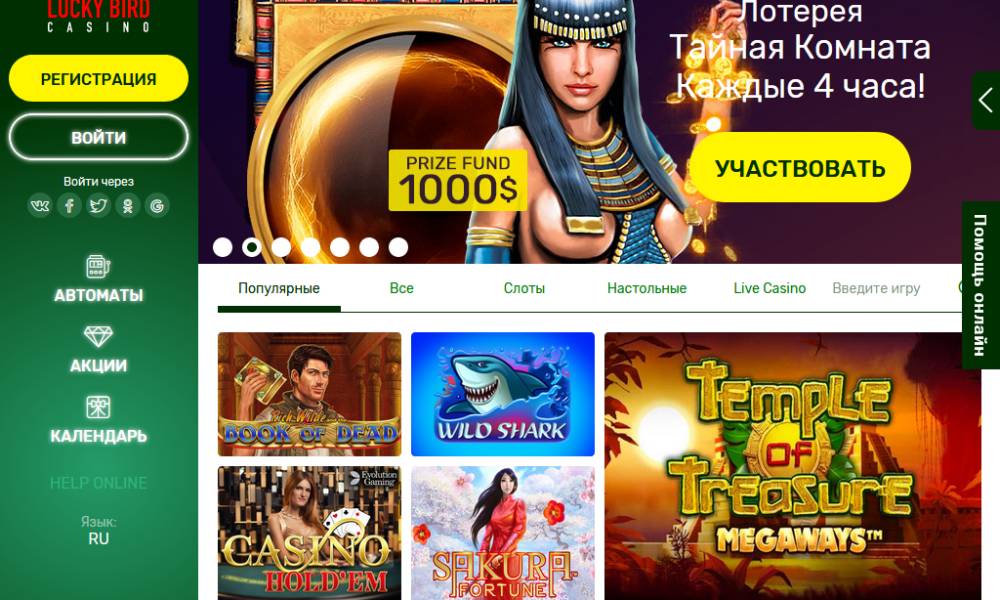
Task: Open the КАЛЕНДАРЬ gift icon
Action: point(98,407)
